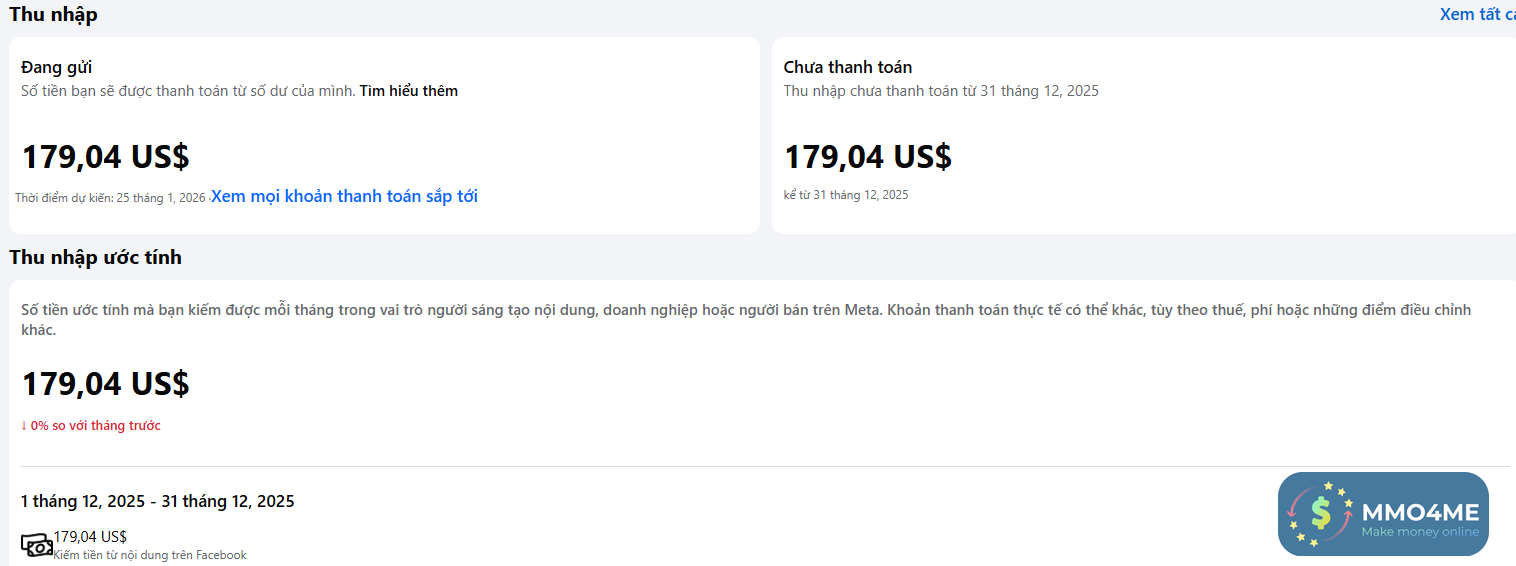Click the 179,04 US$ amount under Đang gửi
Image resolution: width=1516 pixels, height=566 pixels.
[x=106, y=157]
